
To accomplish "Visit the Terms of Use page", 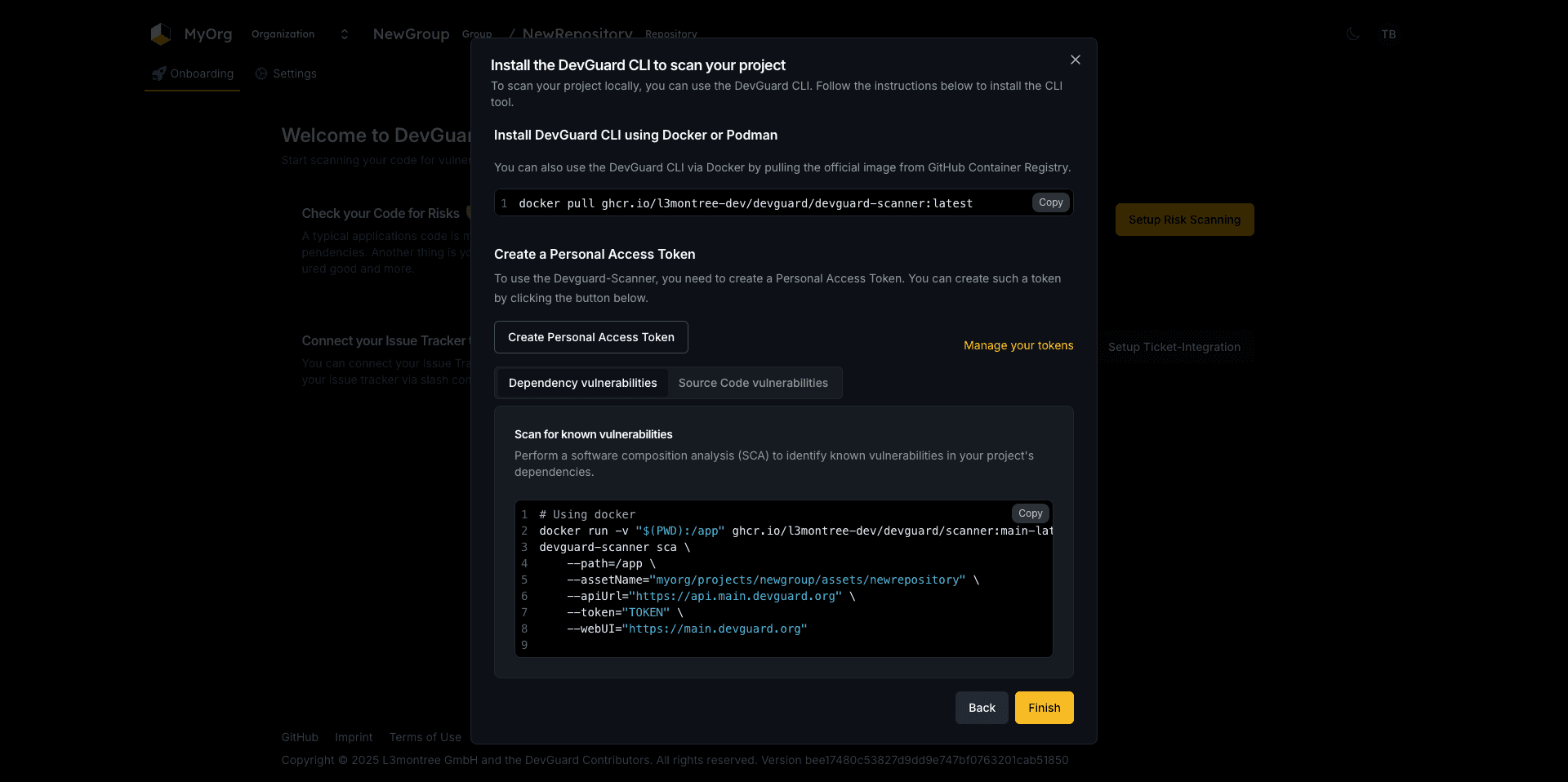I will click(425, 737).
